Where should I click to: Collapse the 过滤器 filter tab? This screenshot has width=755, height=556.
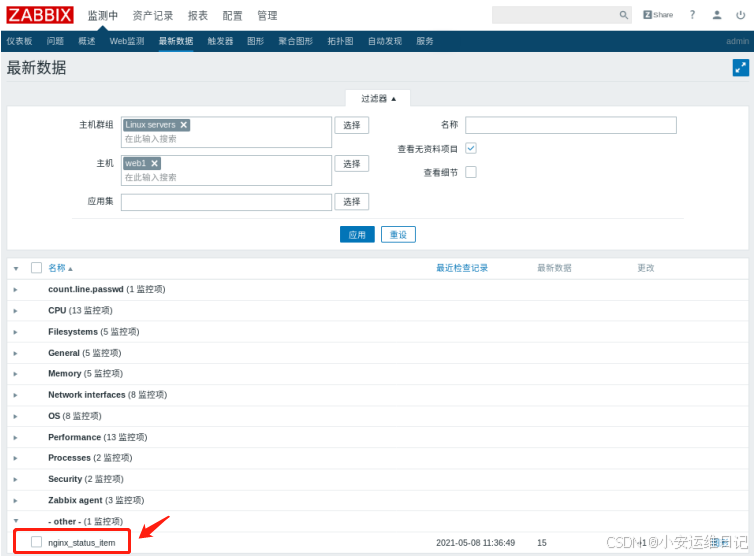378,98
